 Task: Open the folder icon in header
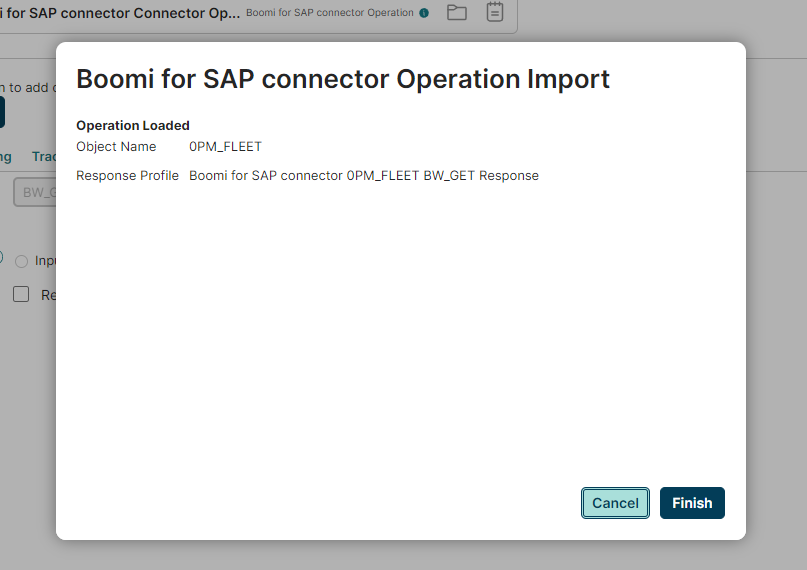pos(457,13)
